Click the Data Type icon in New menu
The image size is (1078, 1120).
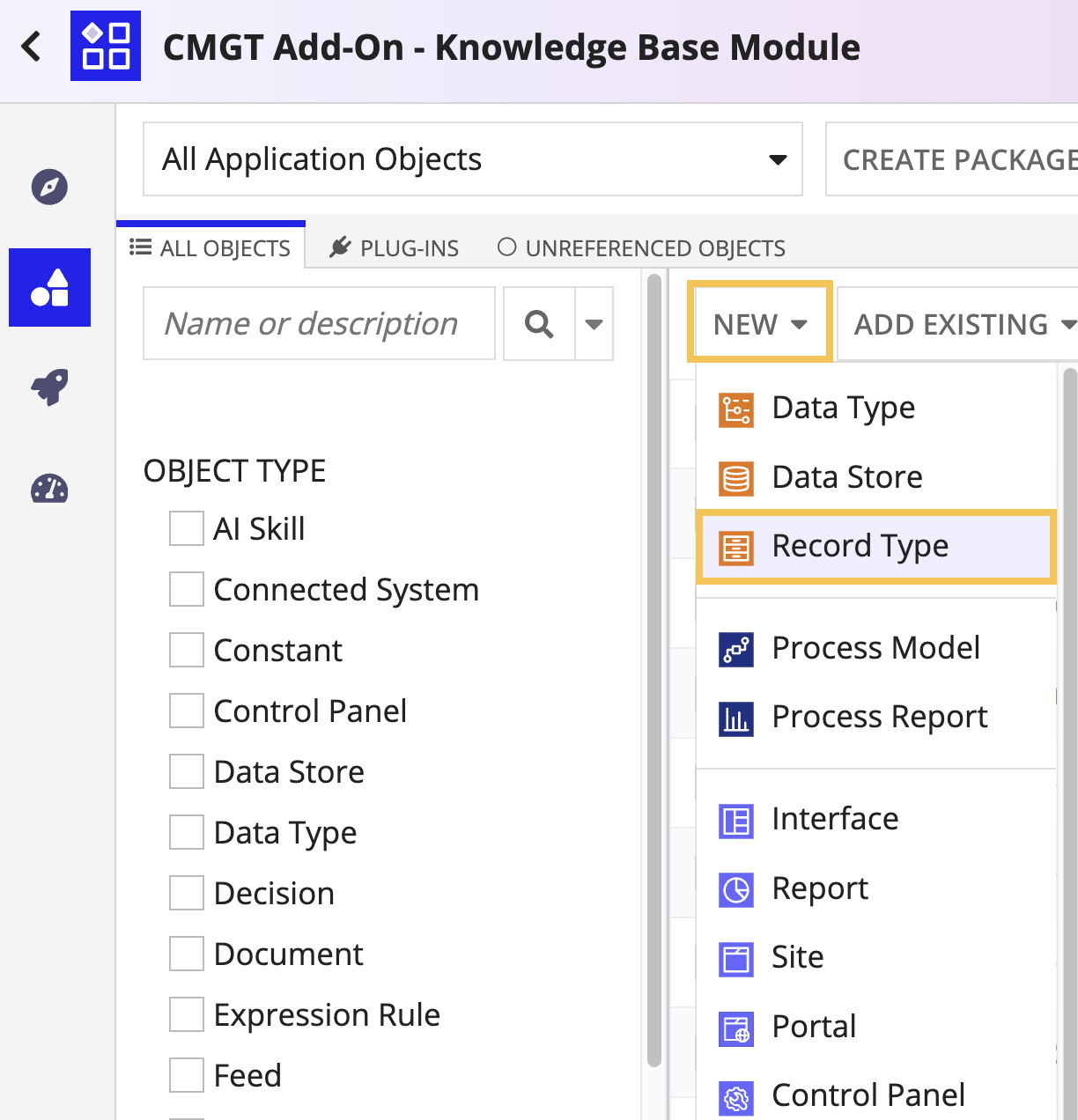pos(735,409)
